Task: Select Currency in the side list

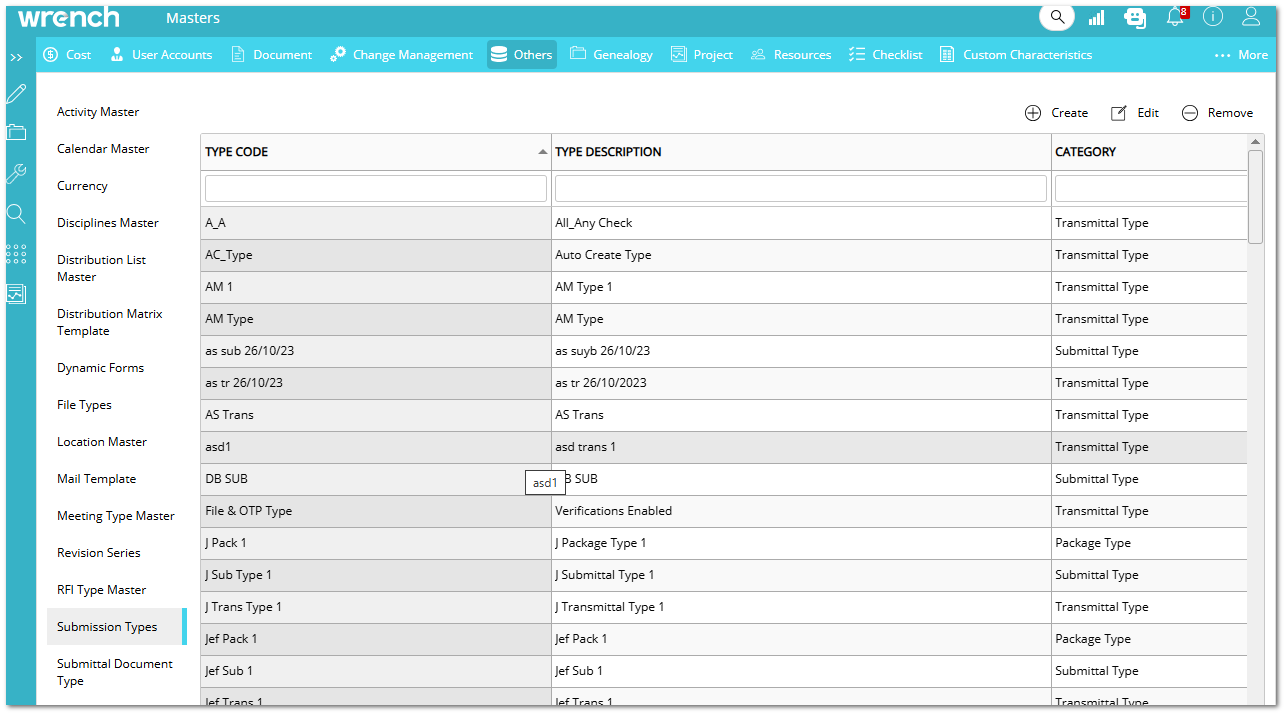Action: tap(82, 186)
